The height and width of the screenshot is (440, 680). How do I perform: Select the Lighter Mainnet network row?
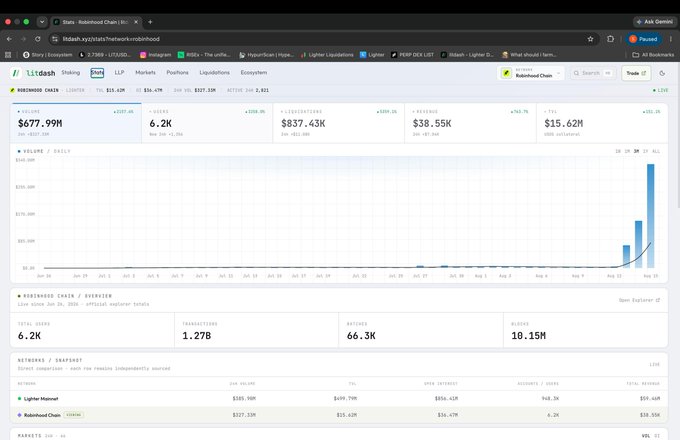pos(339,398)
